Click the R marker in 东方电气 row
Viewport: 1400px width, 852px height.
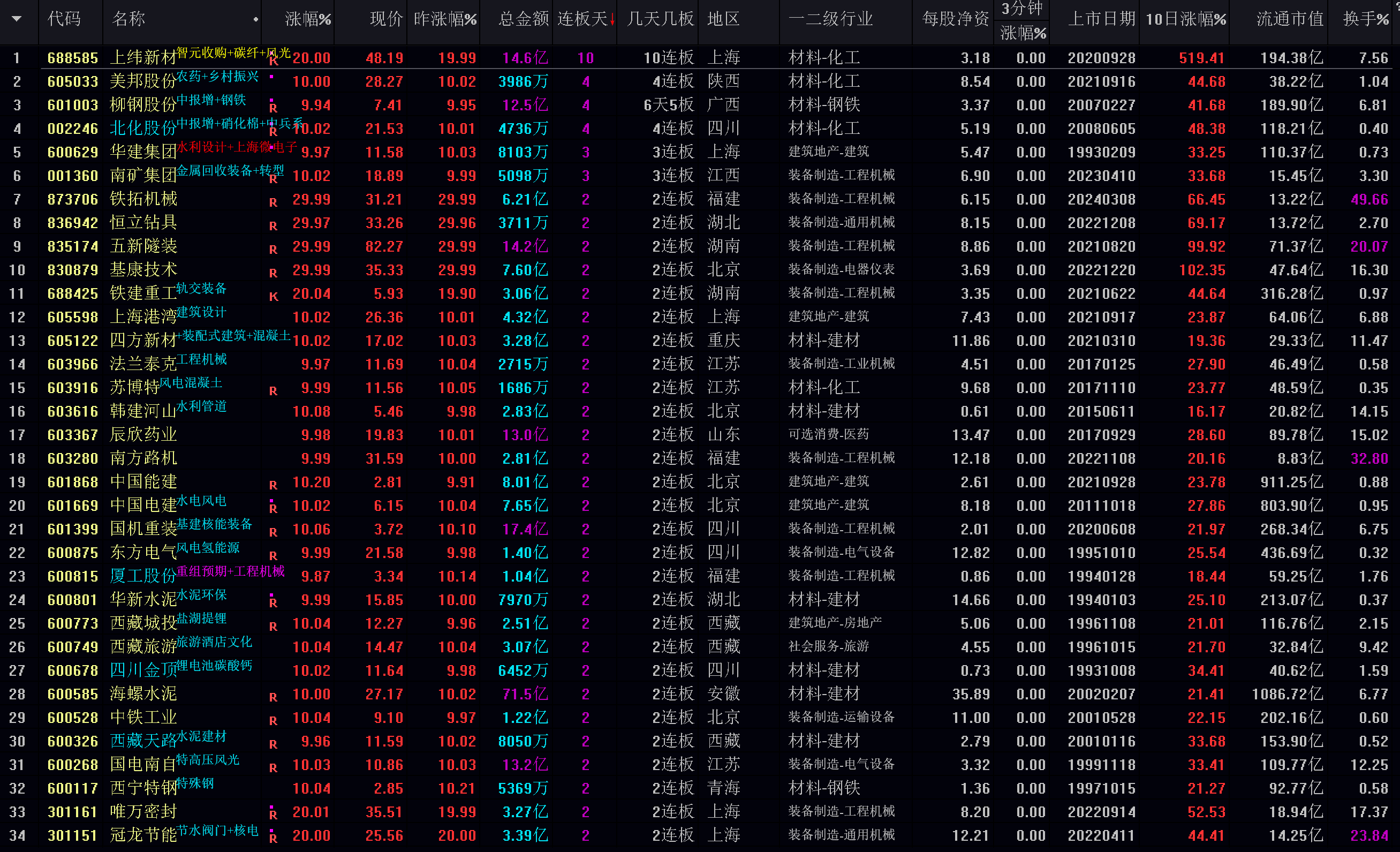pyautogui.click(x=273, y=555)
